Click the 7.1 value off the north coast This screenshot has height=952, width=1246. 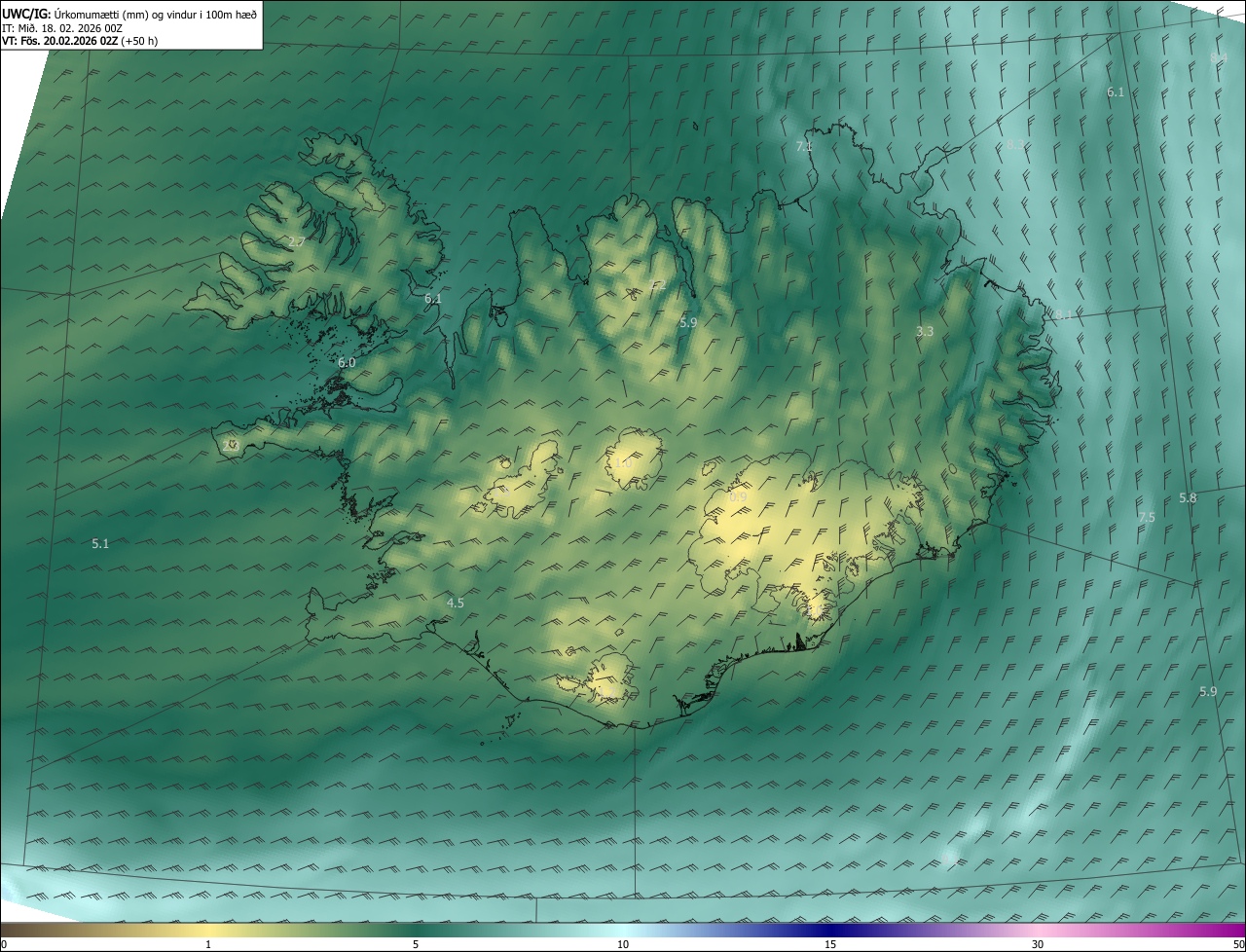804,146
